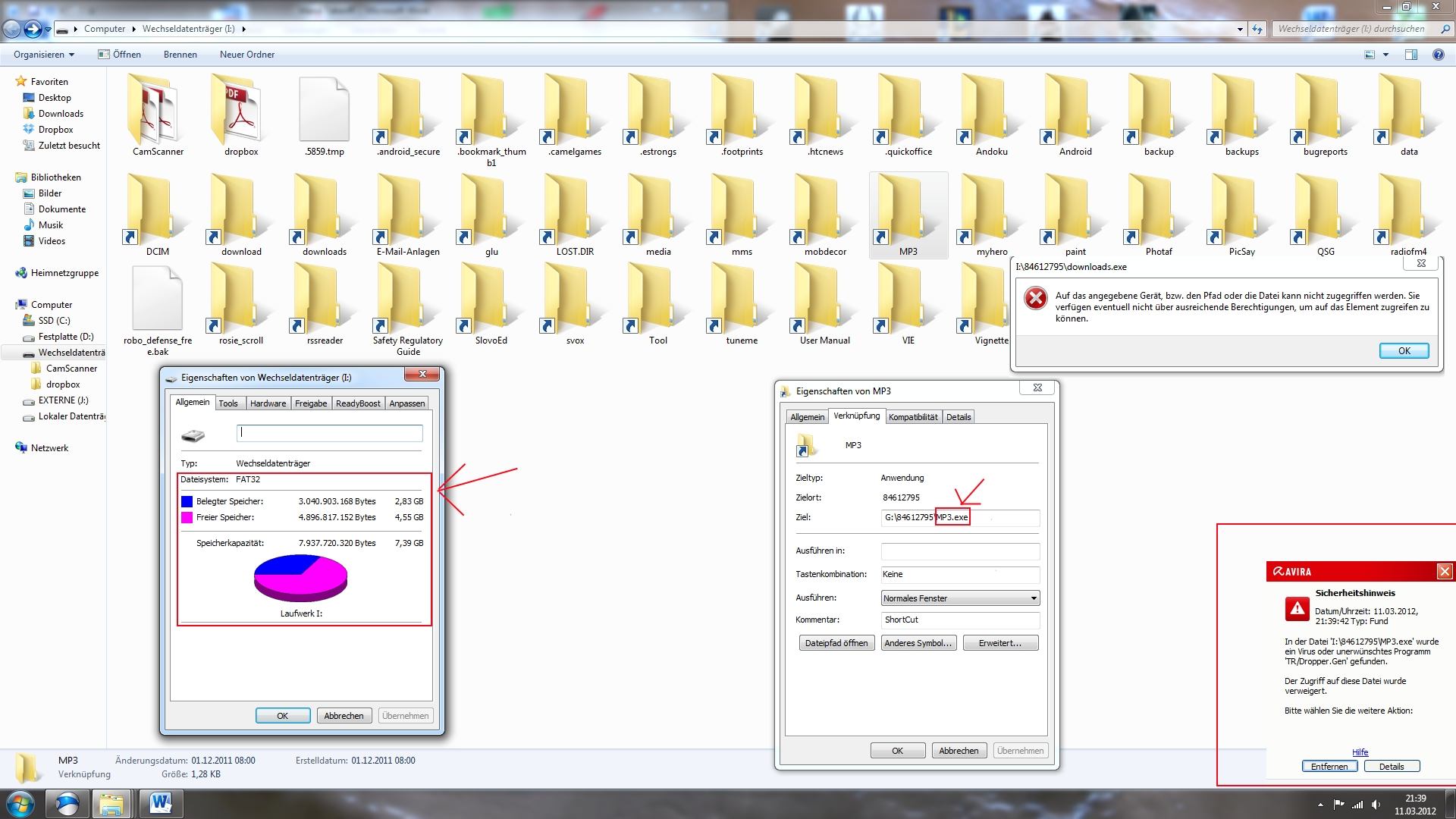Click Entfernen in the Avira alert
Image resolution: width=1456 pixels, height=819 pixels.
pos(1329,767)
